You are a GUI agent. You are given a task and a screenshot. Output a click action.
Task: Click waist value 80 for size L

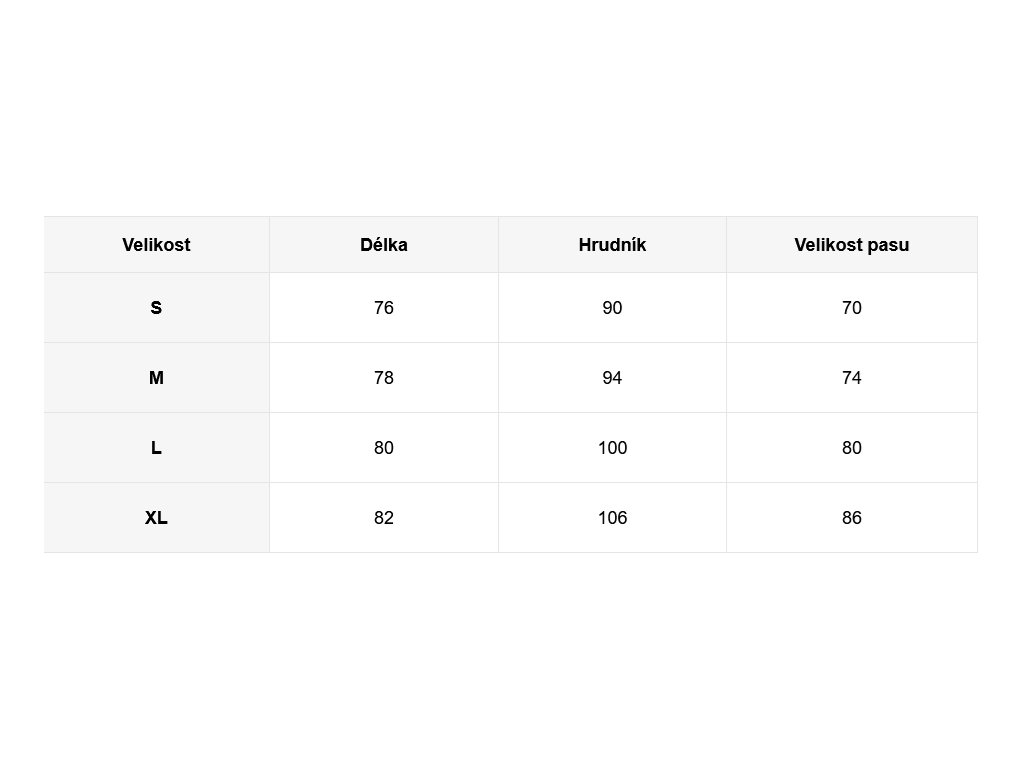pos(852,448)
